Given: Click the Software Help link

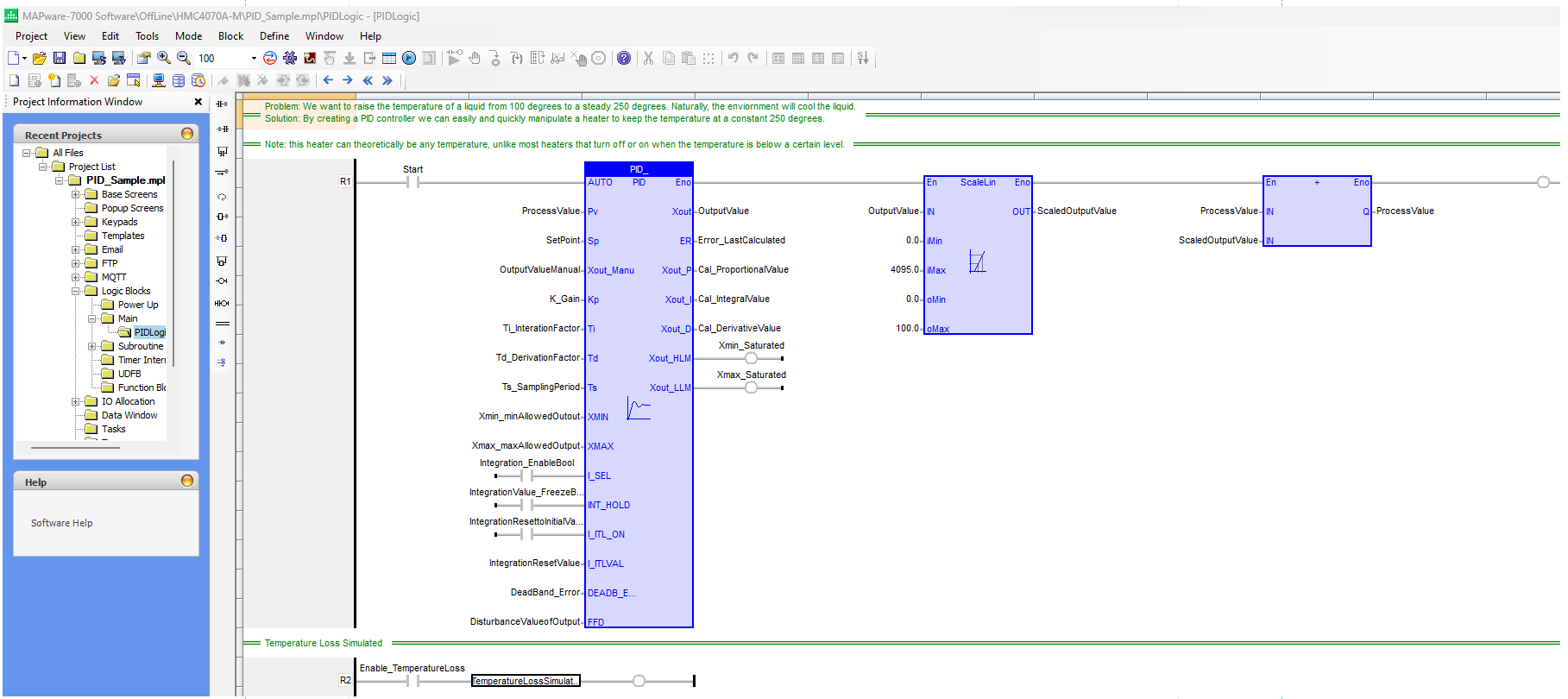Looking at the screenshot, I should coord(61,523).
